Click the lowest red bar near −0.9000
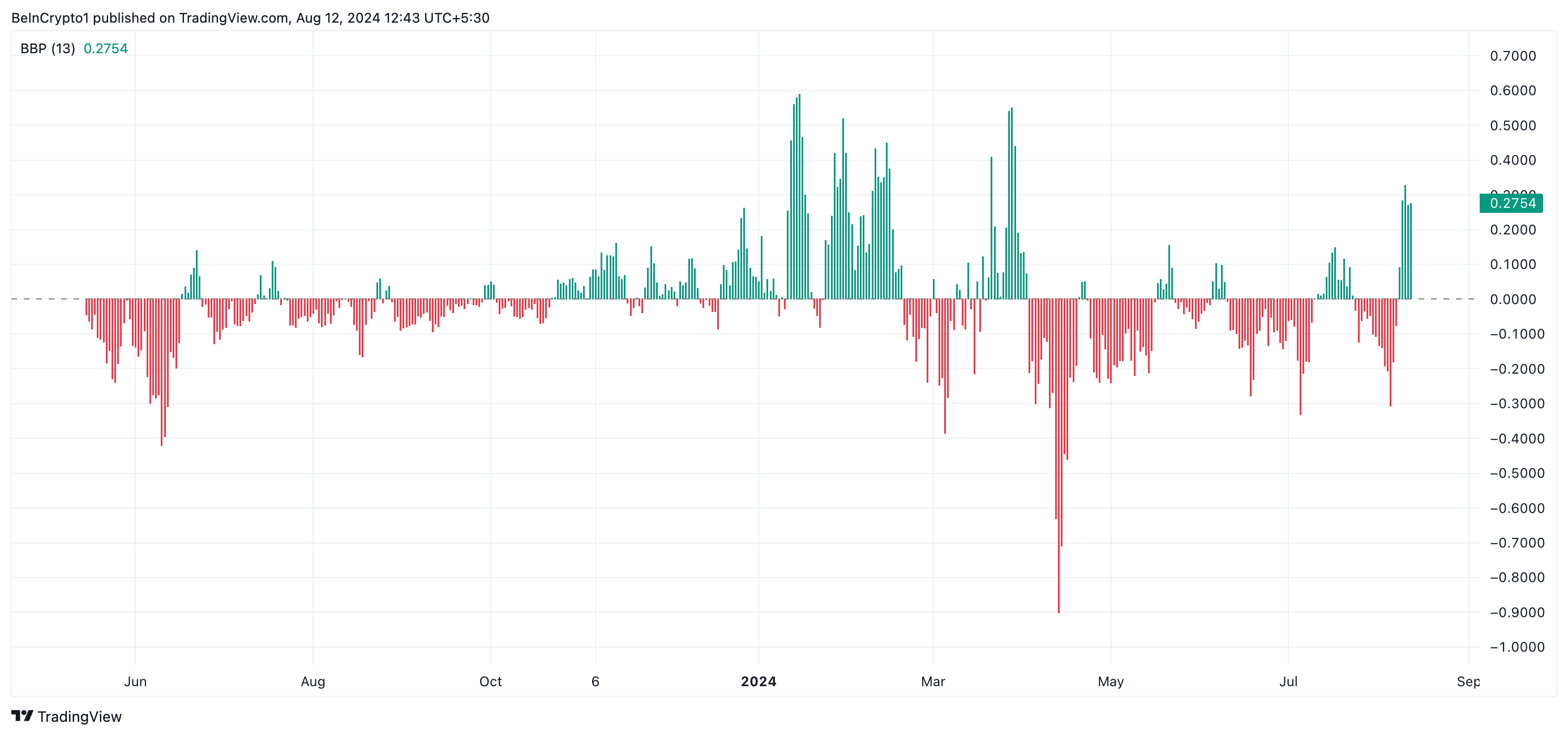Image resolution: width=1568 pixels, height=736 pixels. (x=1059, y=455)
